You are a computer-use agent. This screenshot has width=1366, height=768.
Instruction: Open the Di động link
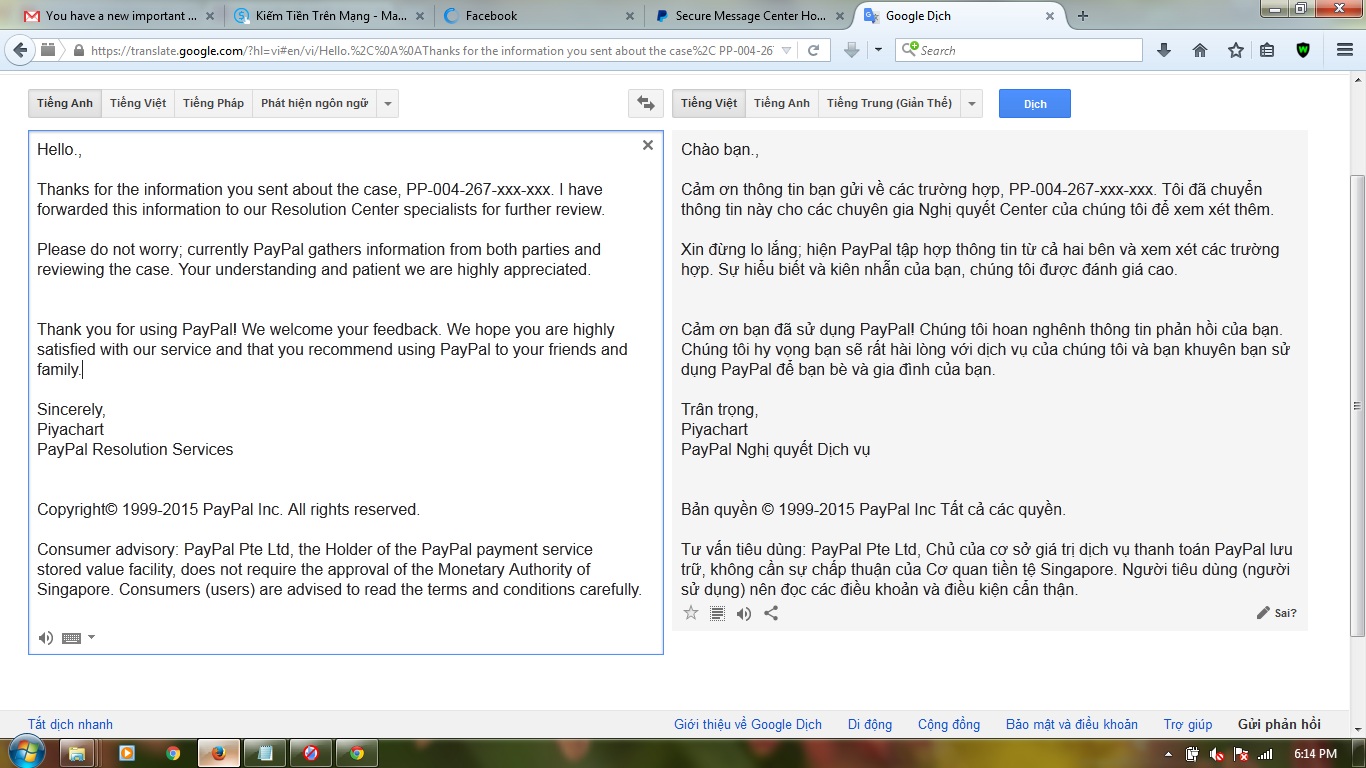pyautogui.click(x=870, y=724)
